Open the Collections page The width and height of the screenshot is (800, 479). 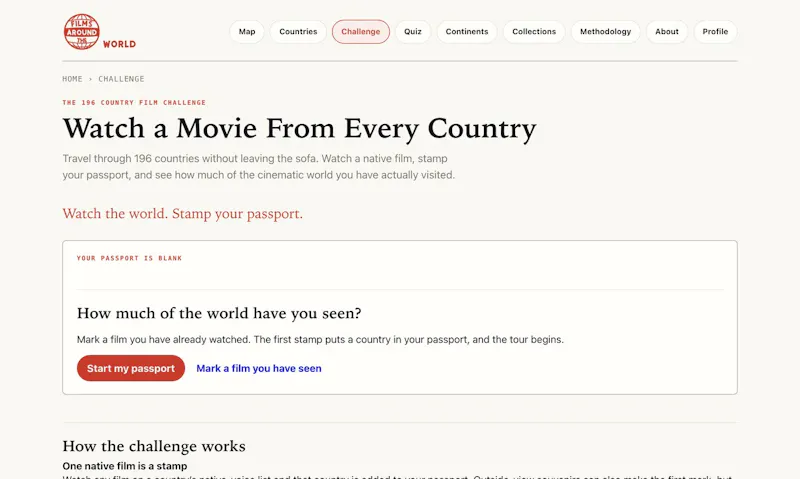coord(534,32)
